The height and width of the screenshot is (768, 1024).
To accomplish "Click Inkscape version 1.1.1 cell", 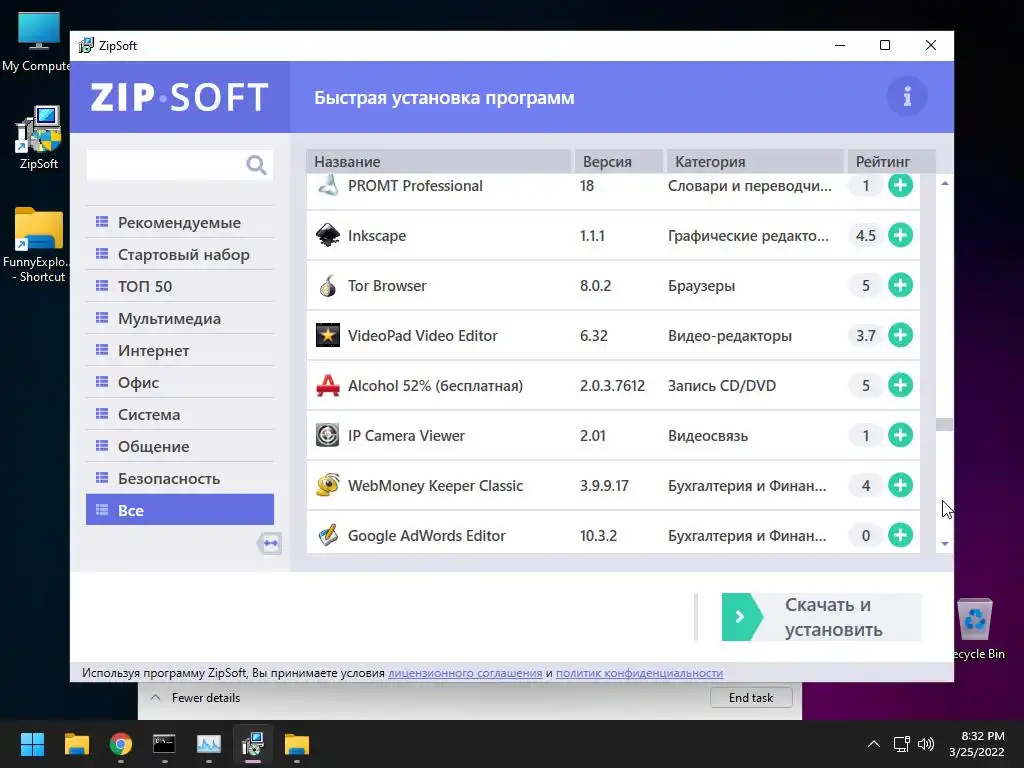I will coord(592,236).
